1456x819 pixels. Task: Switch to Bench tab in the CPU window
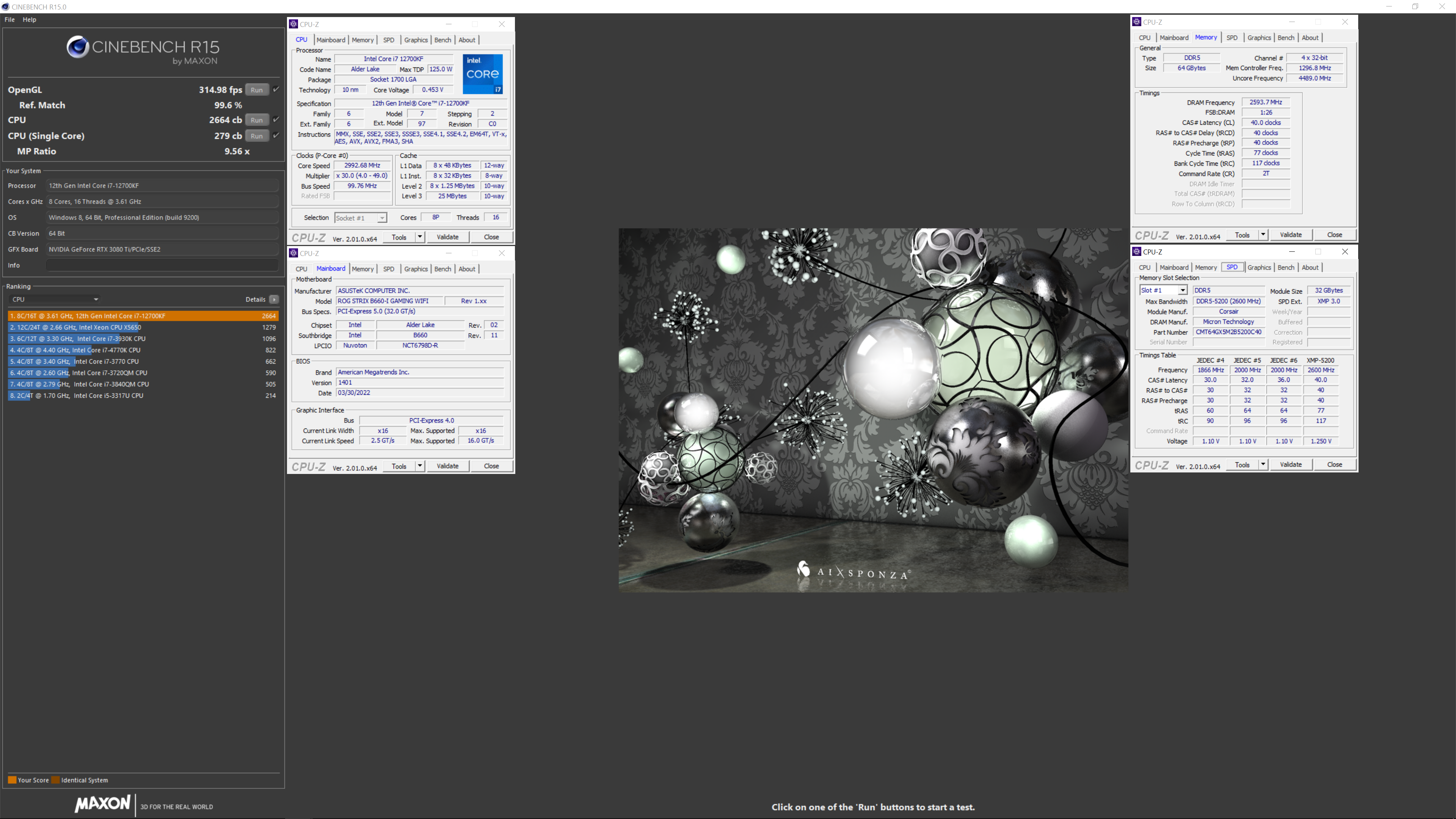(x=442, y=39)
